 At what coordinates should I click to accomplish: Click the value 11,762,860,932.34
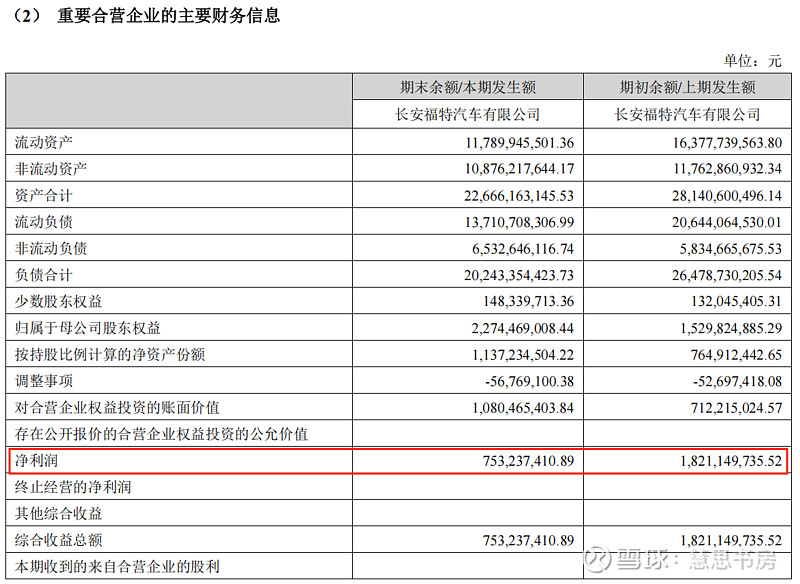click(728, 169)
